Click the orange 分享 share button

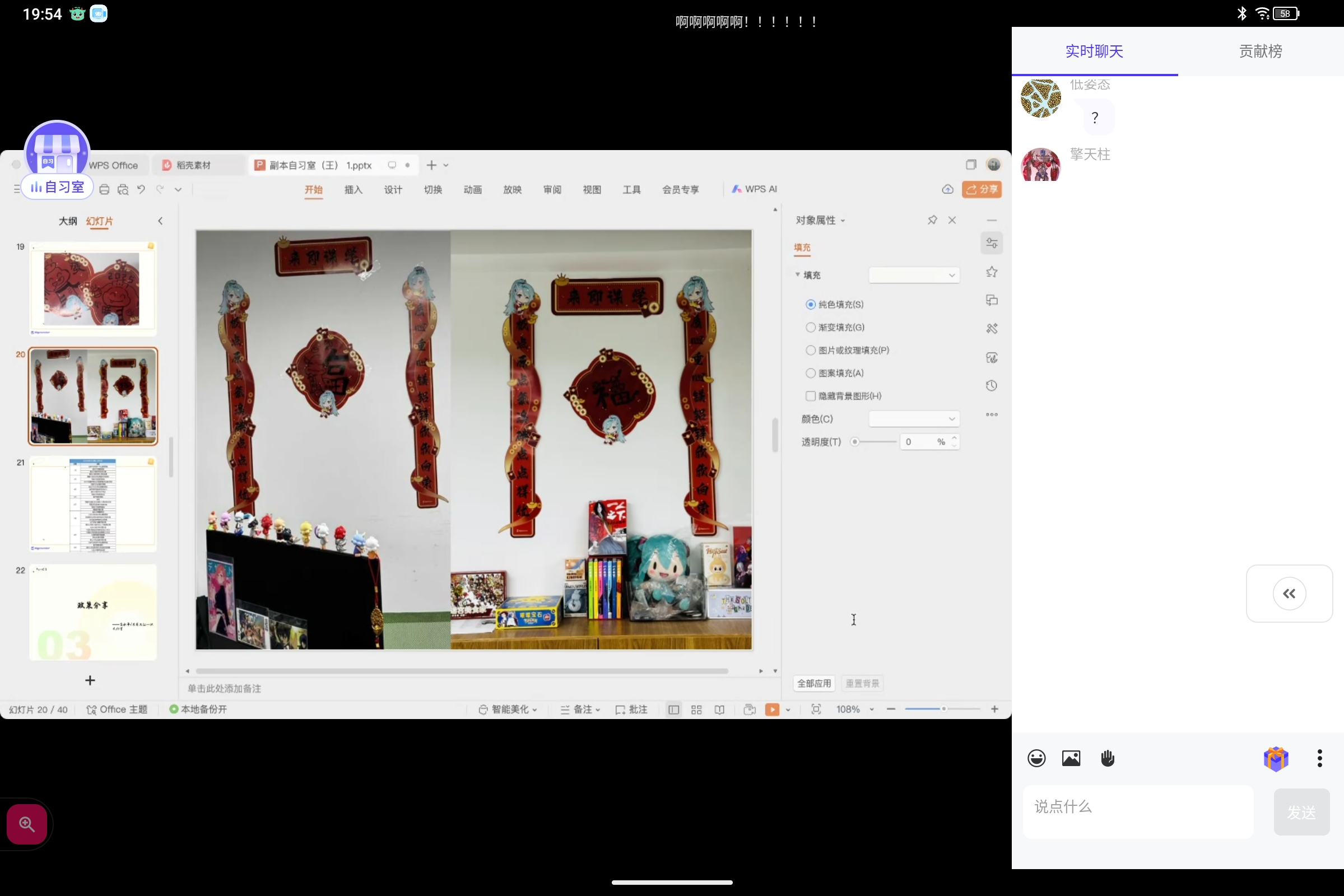tap(982, 189)
